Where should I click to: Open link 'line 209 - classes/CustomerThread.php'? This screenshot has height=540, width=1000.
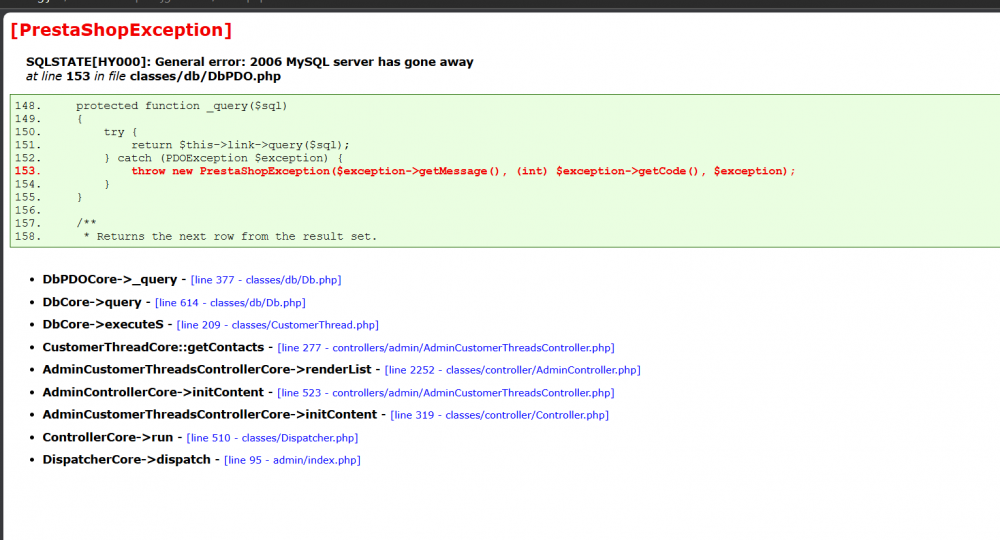click(x=277, y=325)
